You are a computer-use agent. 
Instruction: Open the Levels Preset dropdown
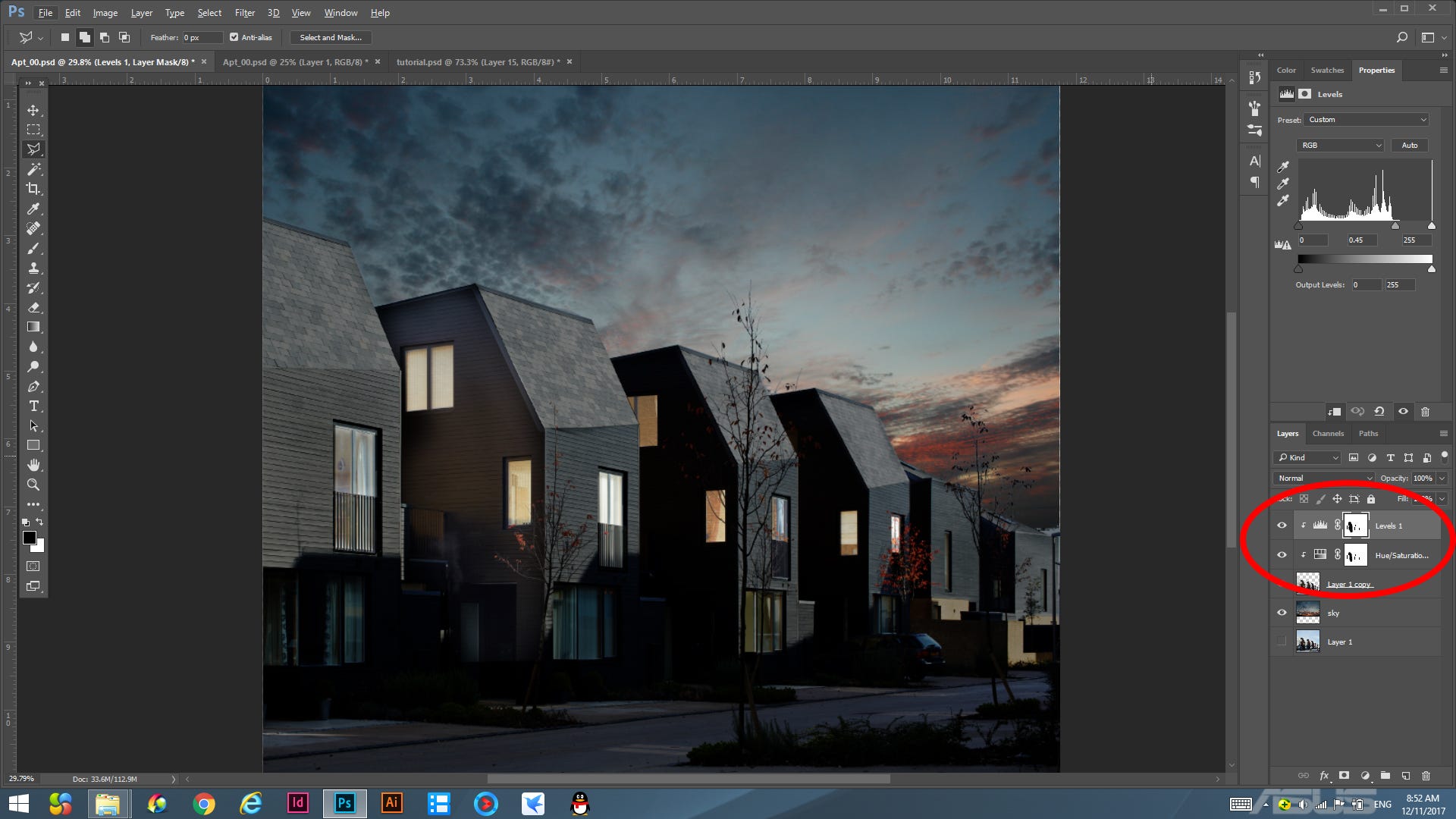tap(1367, 120)
